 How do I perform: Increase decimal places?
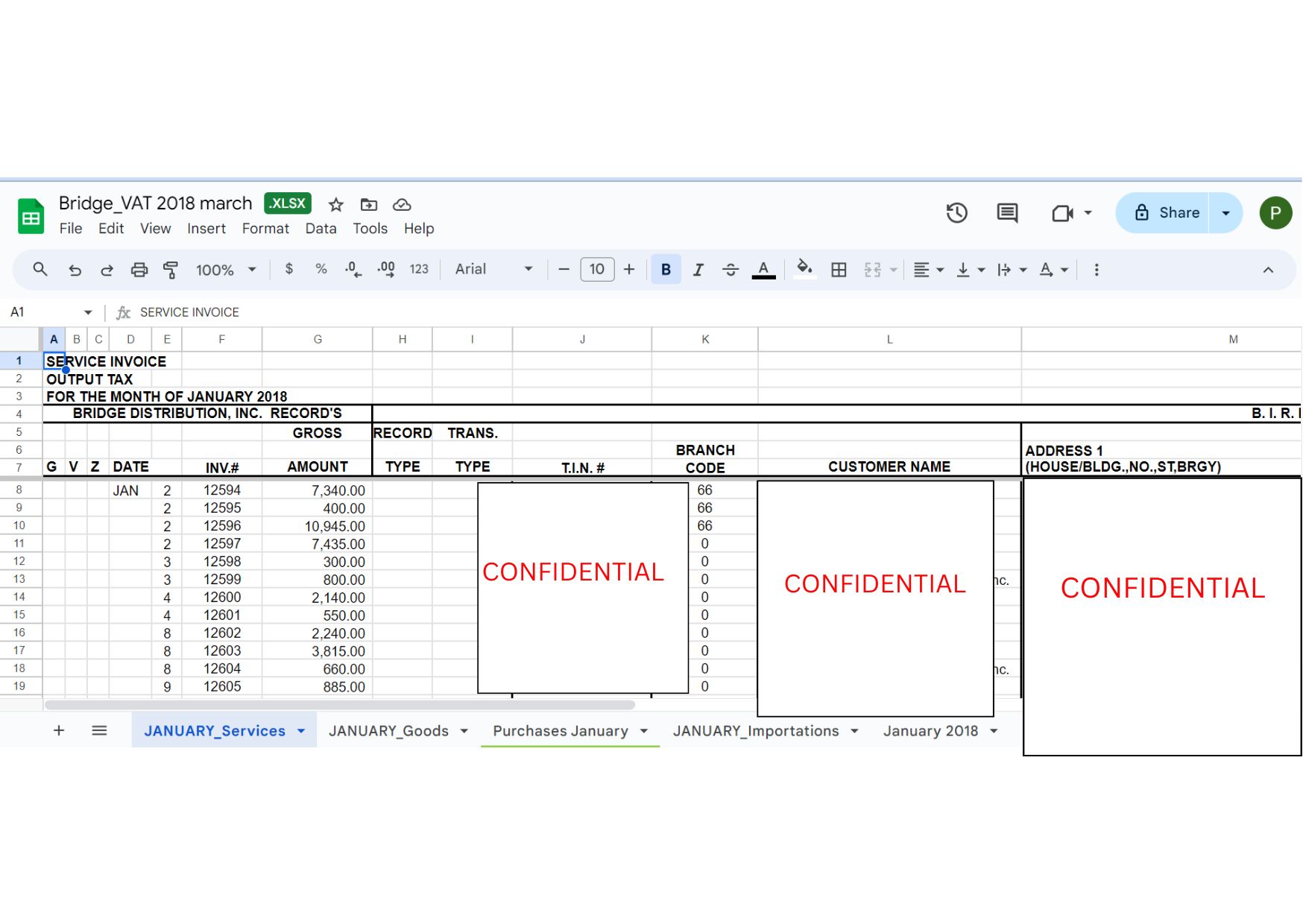pos(386,270)
